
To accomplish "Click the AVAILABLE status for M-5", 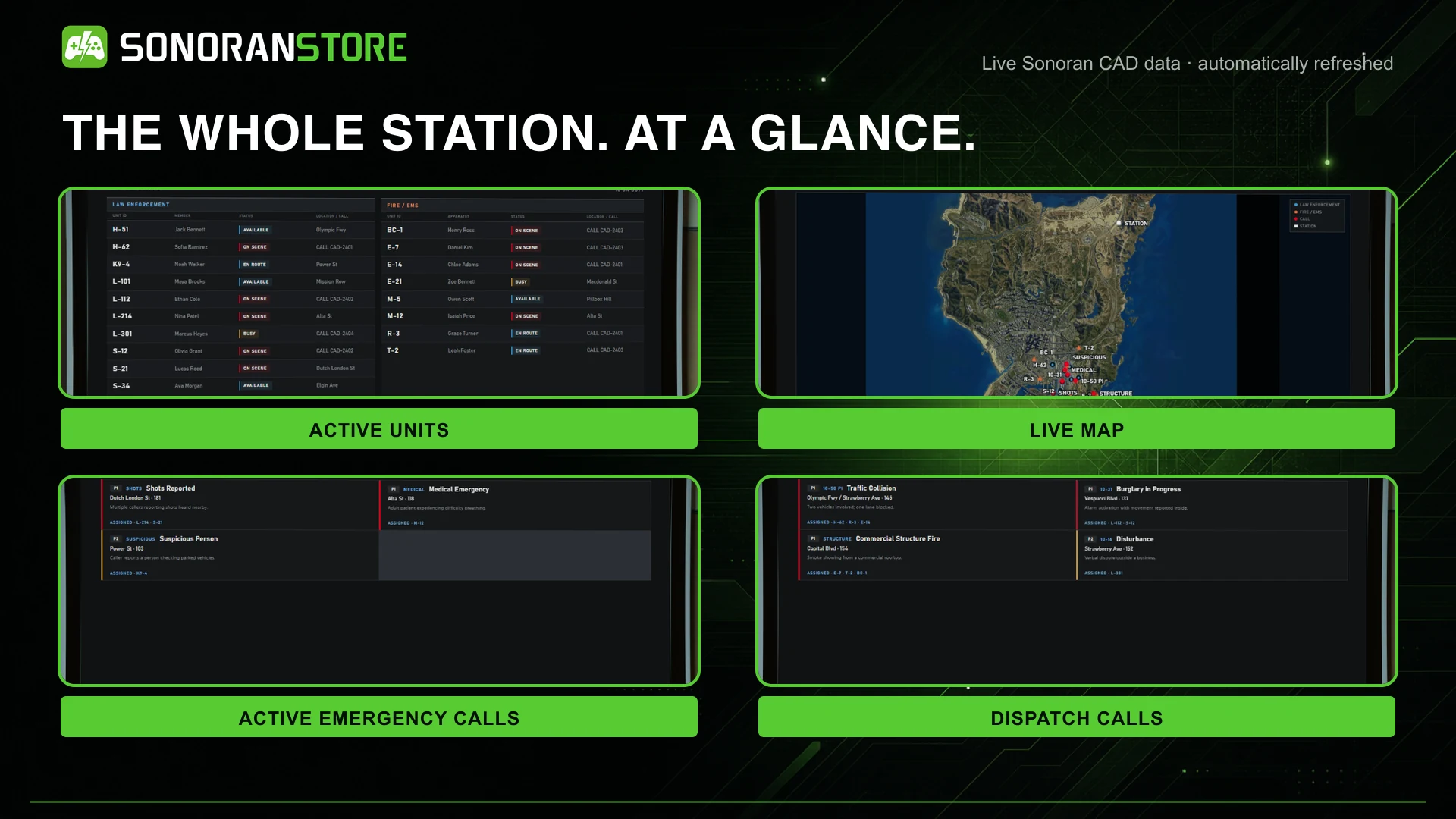I will tap(527, 299).
